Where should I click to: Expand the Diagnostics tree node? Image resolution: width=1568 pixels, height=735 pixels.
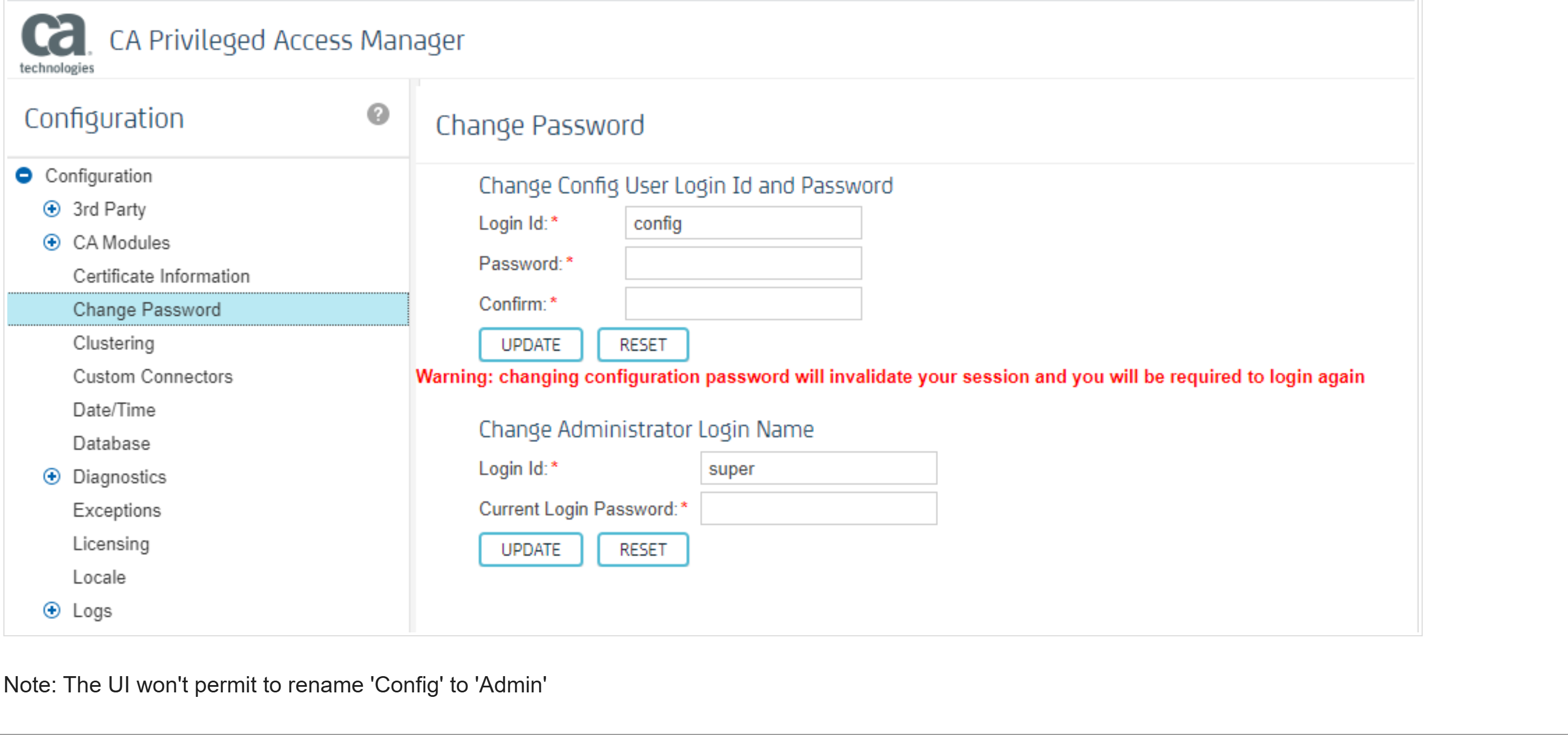(x=52, y=477)
